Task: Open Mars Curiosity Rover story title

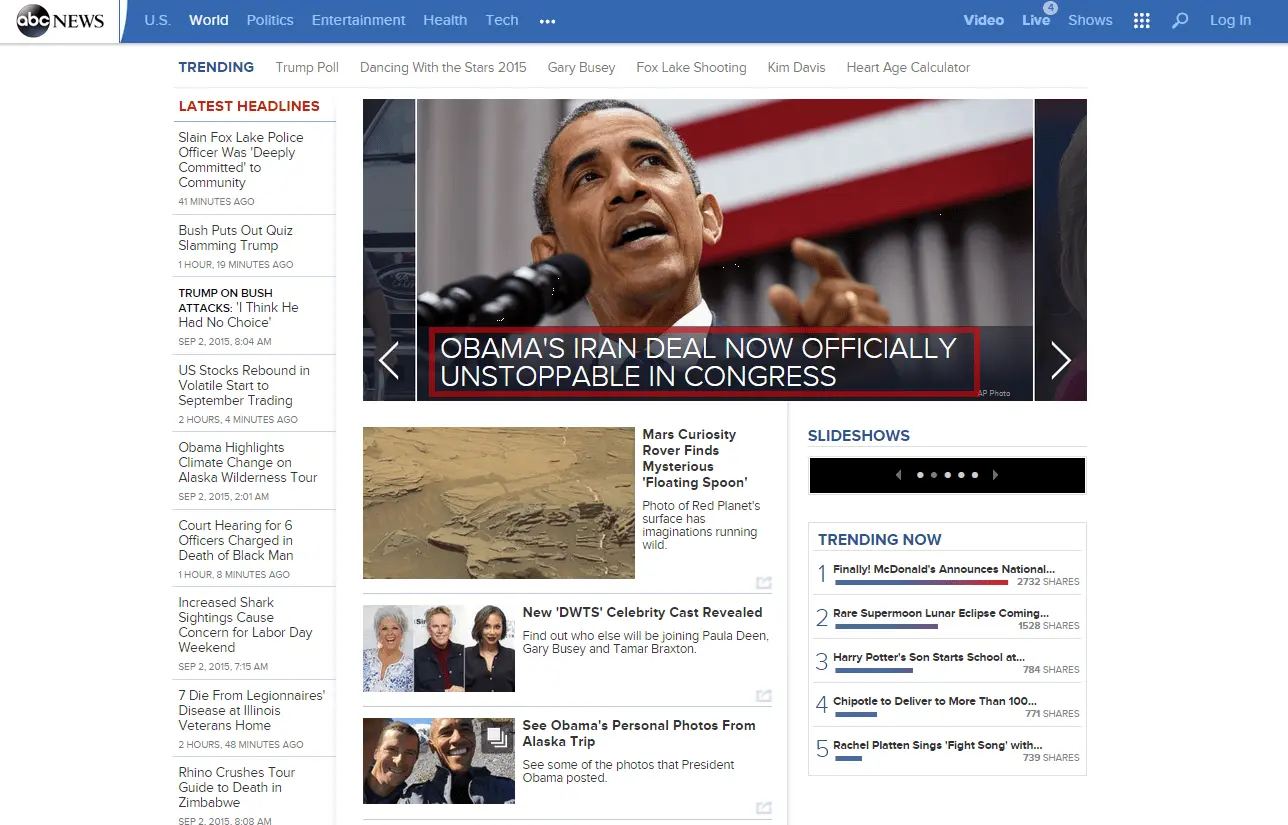Action: (x=695, y=459)
